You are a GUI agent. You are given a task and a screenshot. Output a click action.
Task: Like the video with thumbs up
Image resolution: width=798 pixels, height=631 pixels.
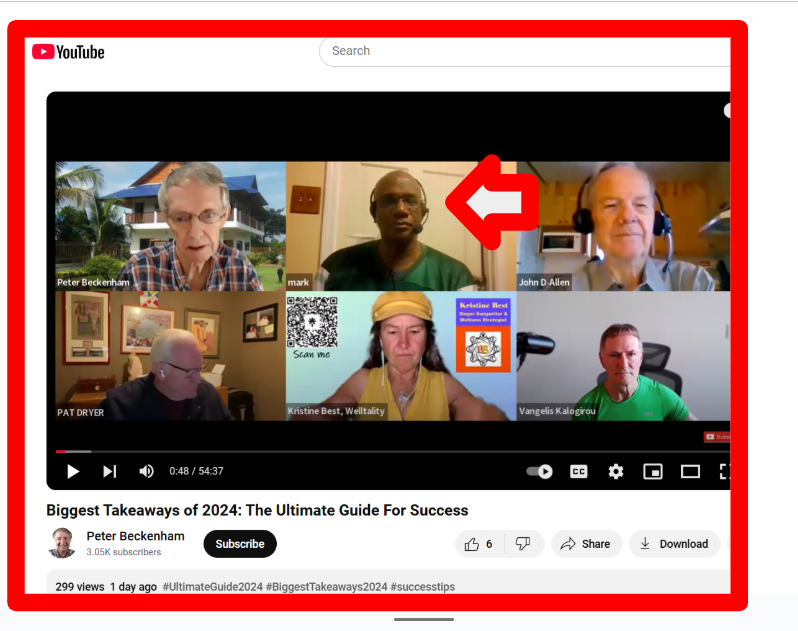point(479,544)
